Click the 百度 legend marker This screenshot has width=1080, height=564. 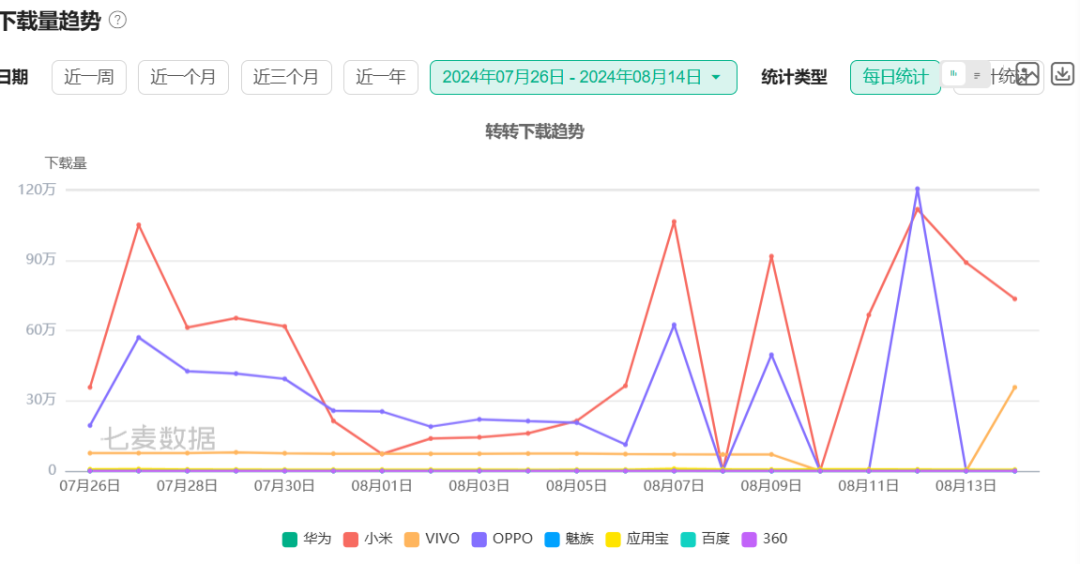pyautogui.click(x=688, y=539)
